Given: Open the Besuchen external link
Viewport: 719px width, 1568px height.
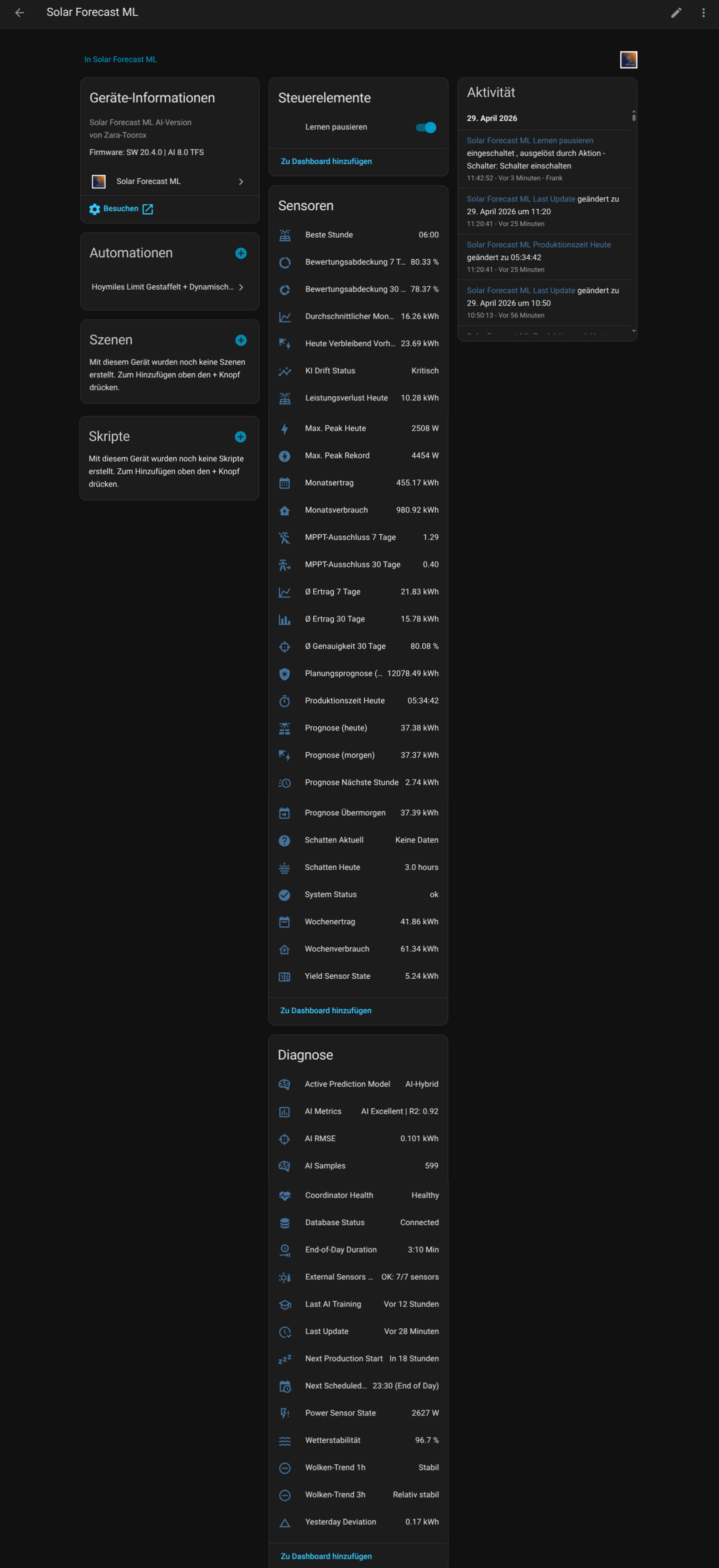Looking at the screenshot, I should point(121,209).
